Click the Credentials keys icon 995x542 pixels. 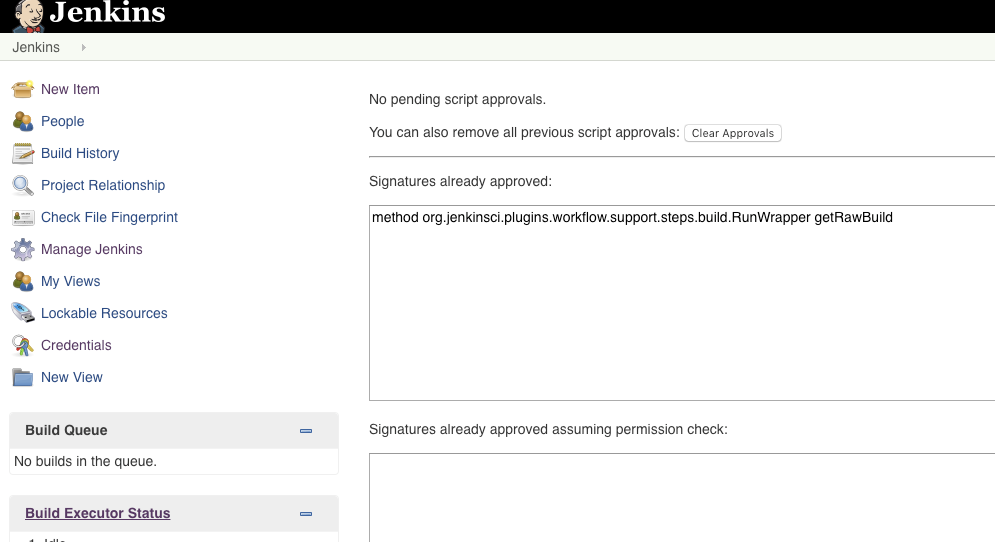coord(23,345)
